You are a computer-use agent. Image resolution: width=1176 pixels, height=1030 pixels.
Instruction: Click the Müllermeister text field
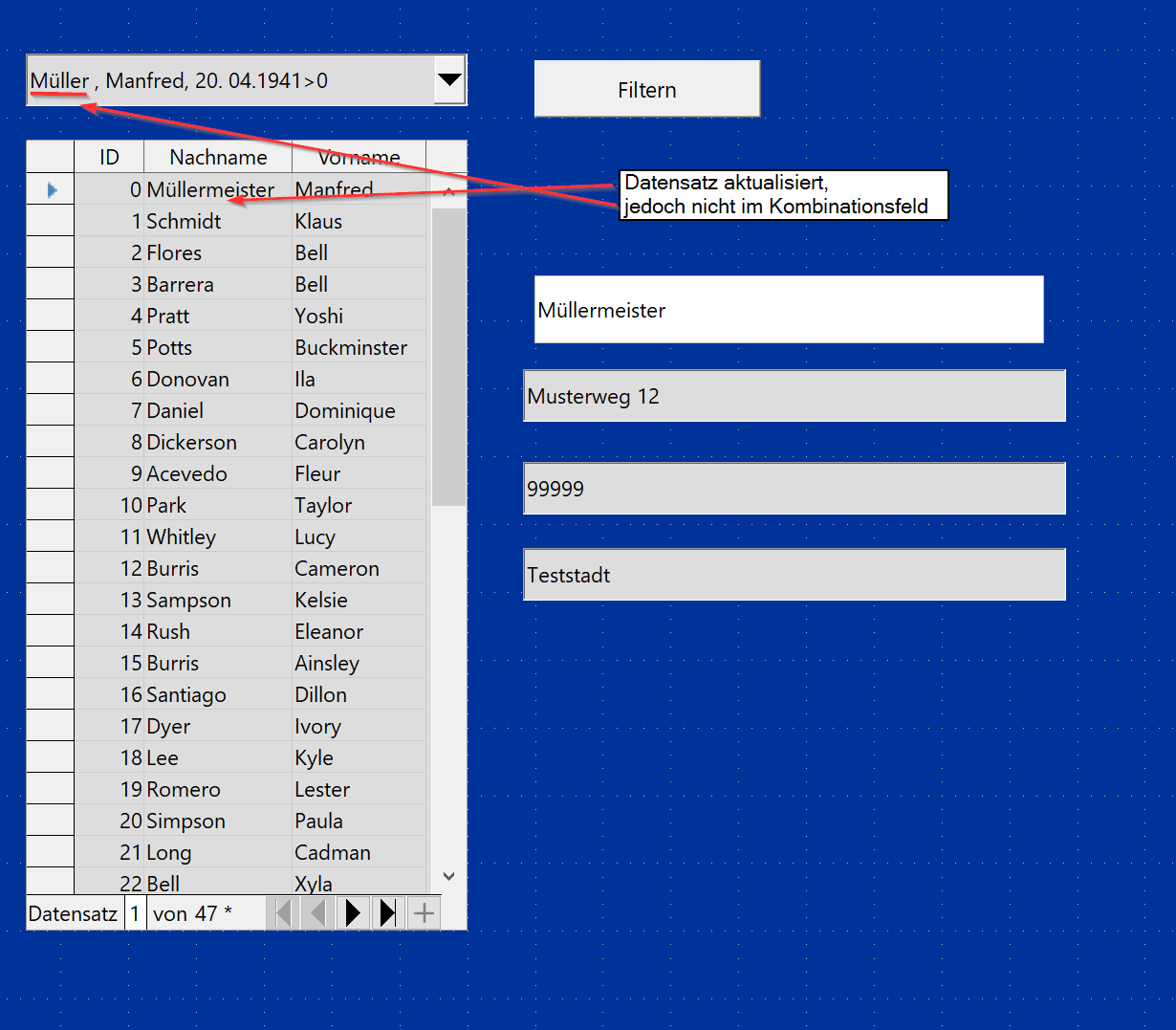pyautogui.click(x=788, y=310)
